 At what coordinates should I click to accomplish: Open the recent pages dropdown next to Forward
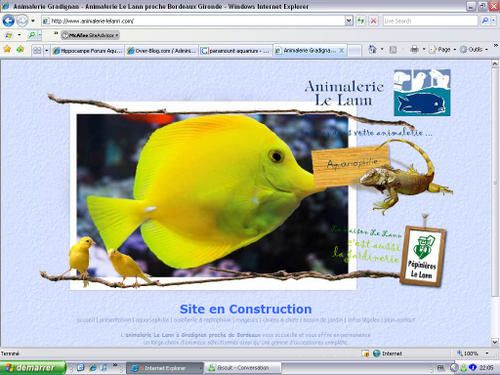[x=33, y=21]
